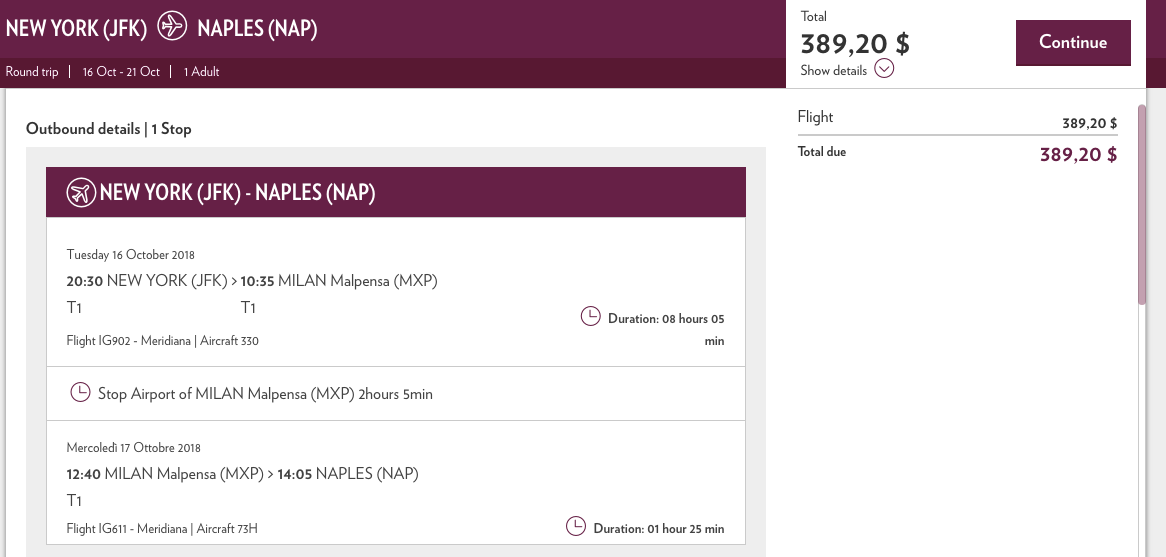Click Flight IG611 - Meridiana info line

pyautogui.click(x=162, y=528)
